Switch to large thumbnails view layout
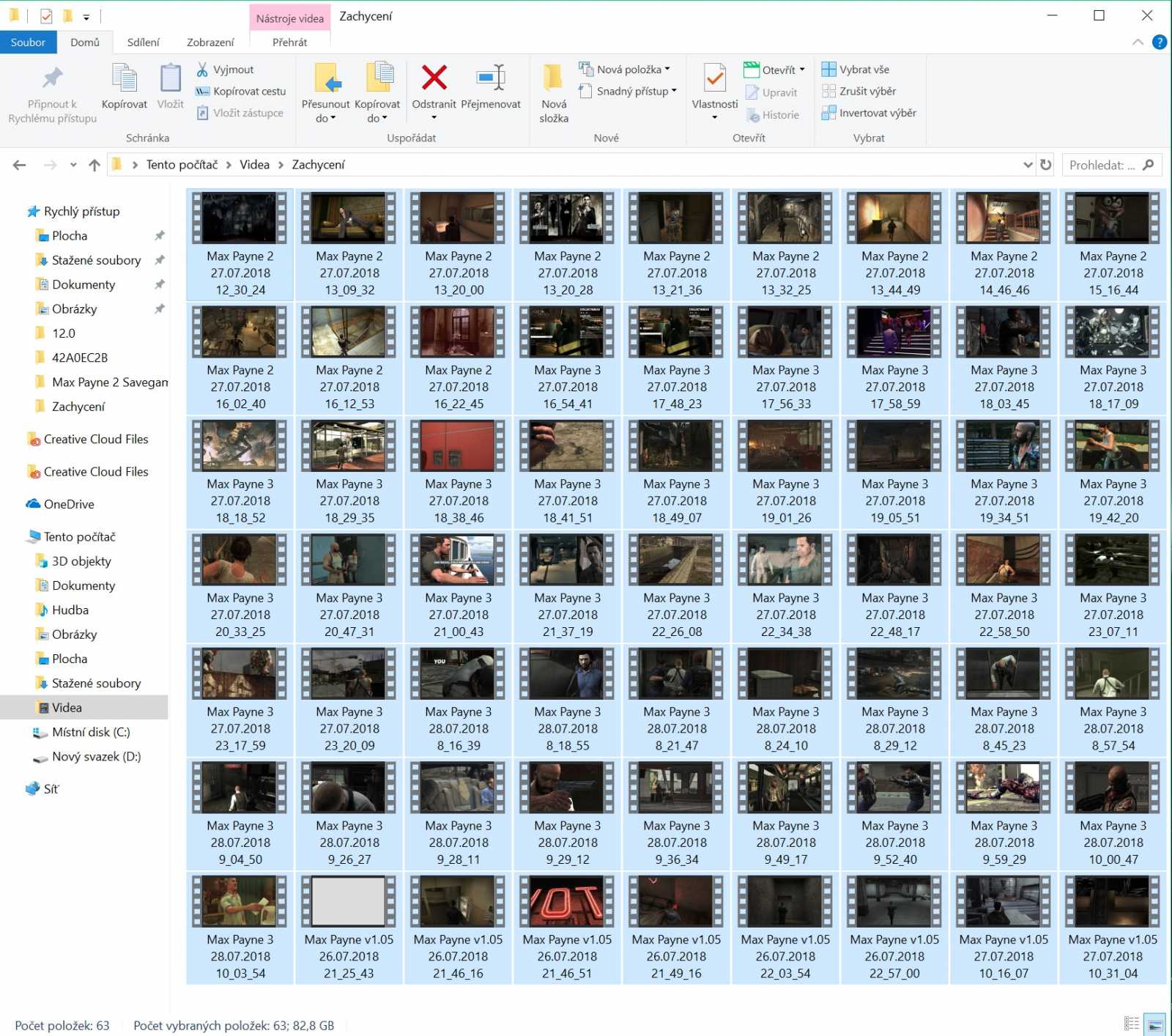1172x1036 pixels. pos(1154,1024)
